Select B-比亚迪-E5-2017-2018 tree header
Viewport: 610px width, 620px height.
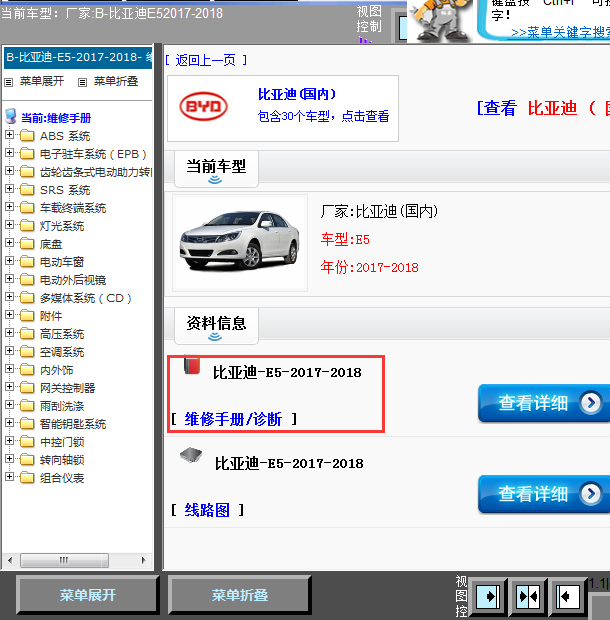click(x=78, y=58)
